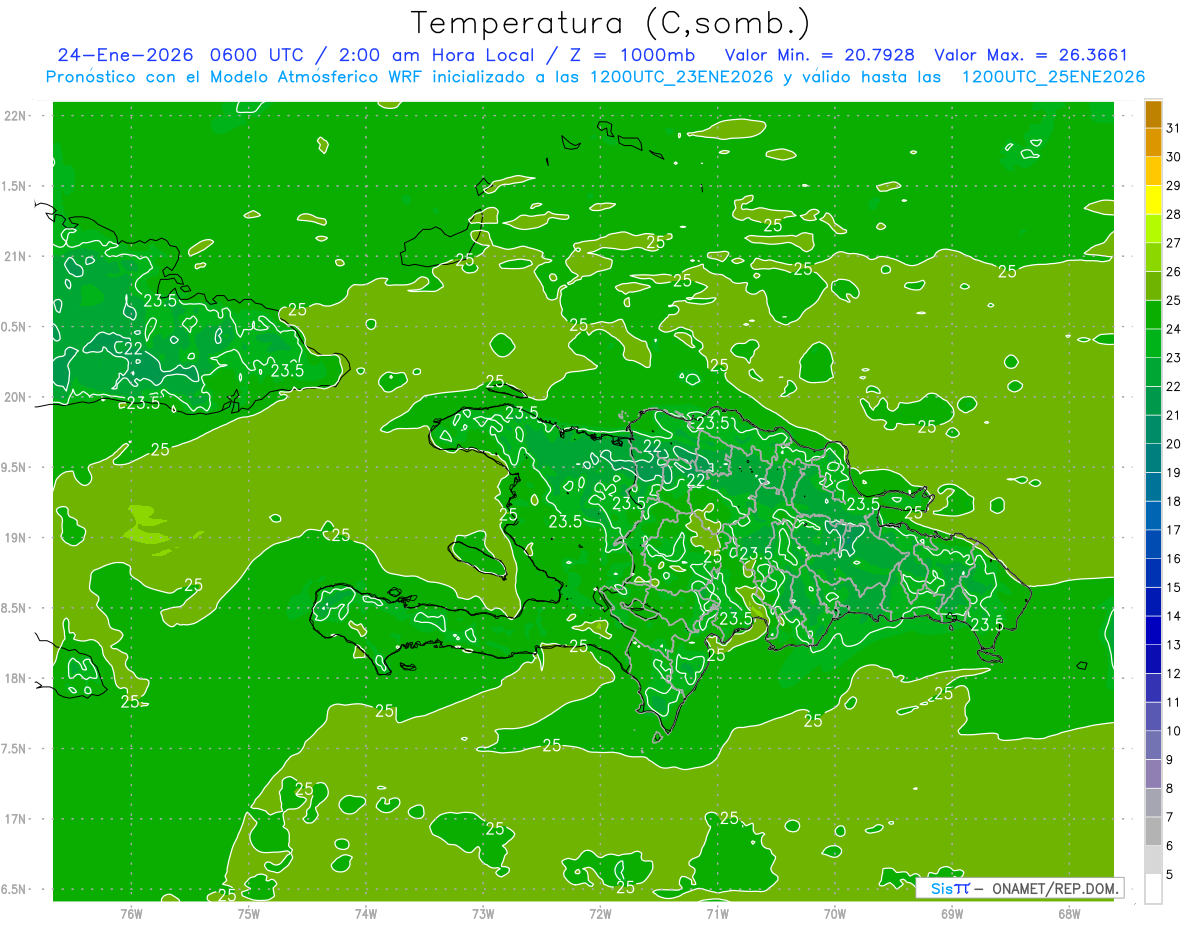Select the yellow colorbar band between 28 and 29
This screenshot has height=927, width=1200.
coord(1153,200)
